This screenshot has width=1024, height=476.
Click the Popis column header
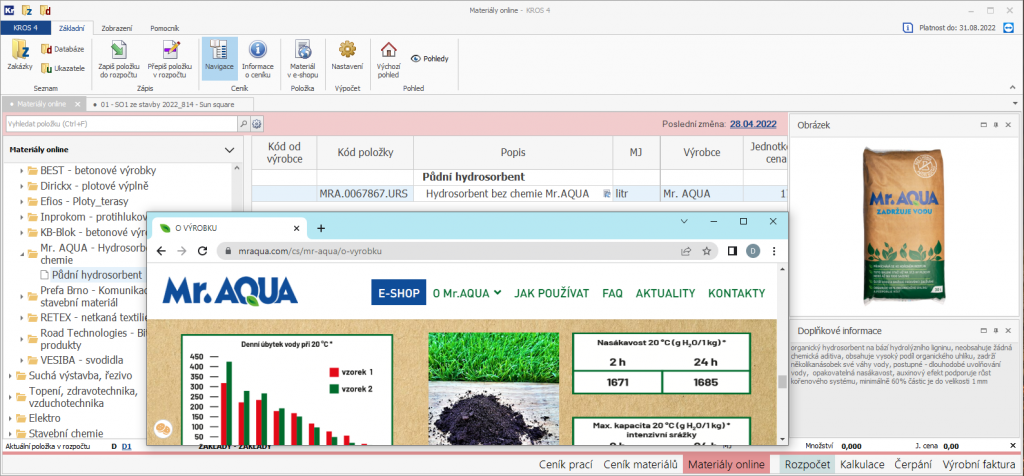tap(513, 152)
